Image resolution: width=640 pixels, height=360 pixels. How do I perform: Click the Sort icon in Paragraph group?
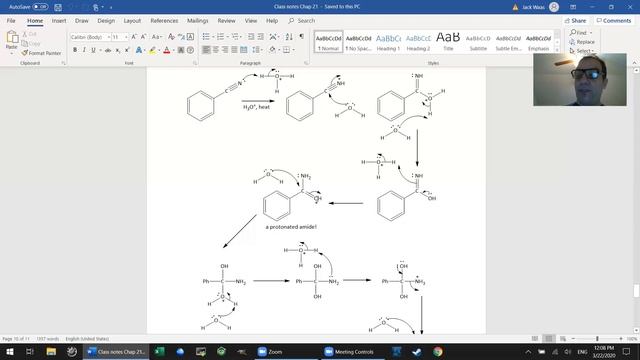pyautogui.click(x=289, y=37)
